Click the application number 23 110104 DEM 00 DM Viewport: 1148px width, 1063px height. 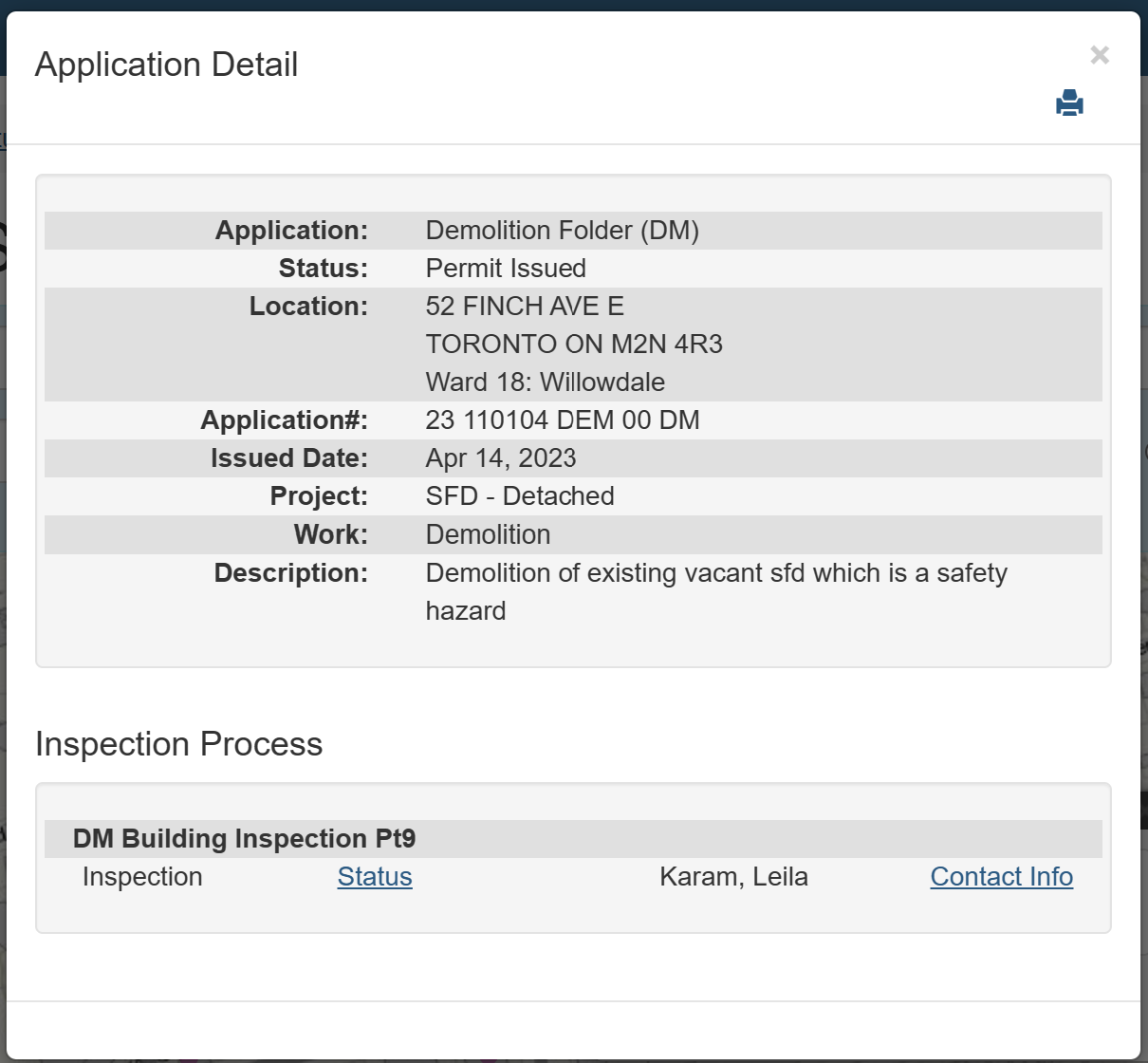point(563,420)
